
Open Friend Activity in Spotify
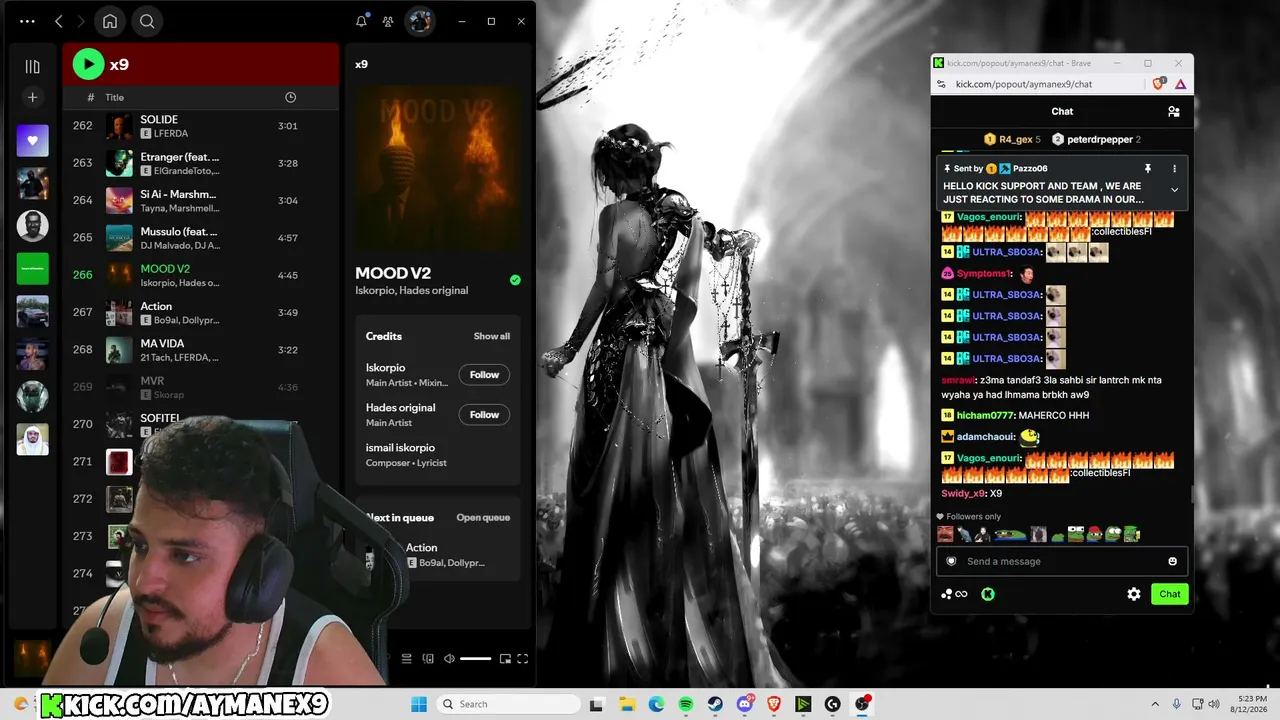[x=388, y=21]
